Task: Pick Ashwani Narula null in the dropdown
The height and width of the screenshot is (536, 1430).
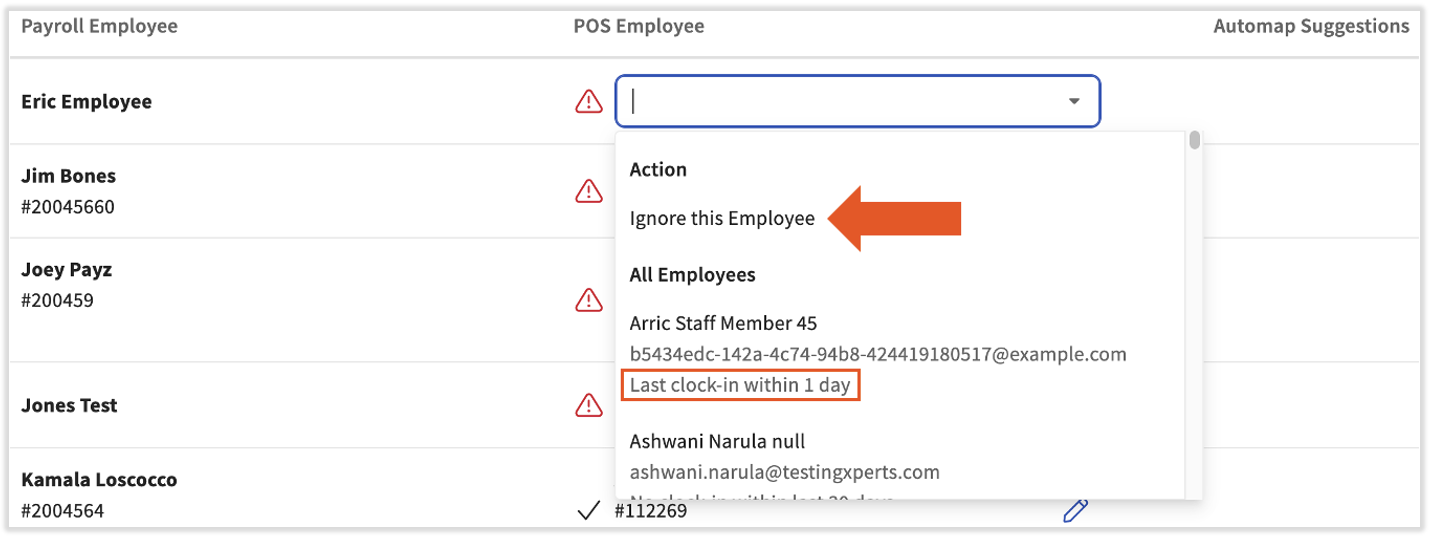Action: [x=717, y=441]
